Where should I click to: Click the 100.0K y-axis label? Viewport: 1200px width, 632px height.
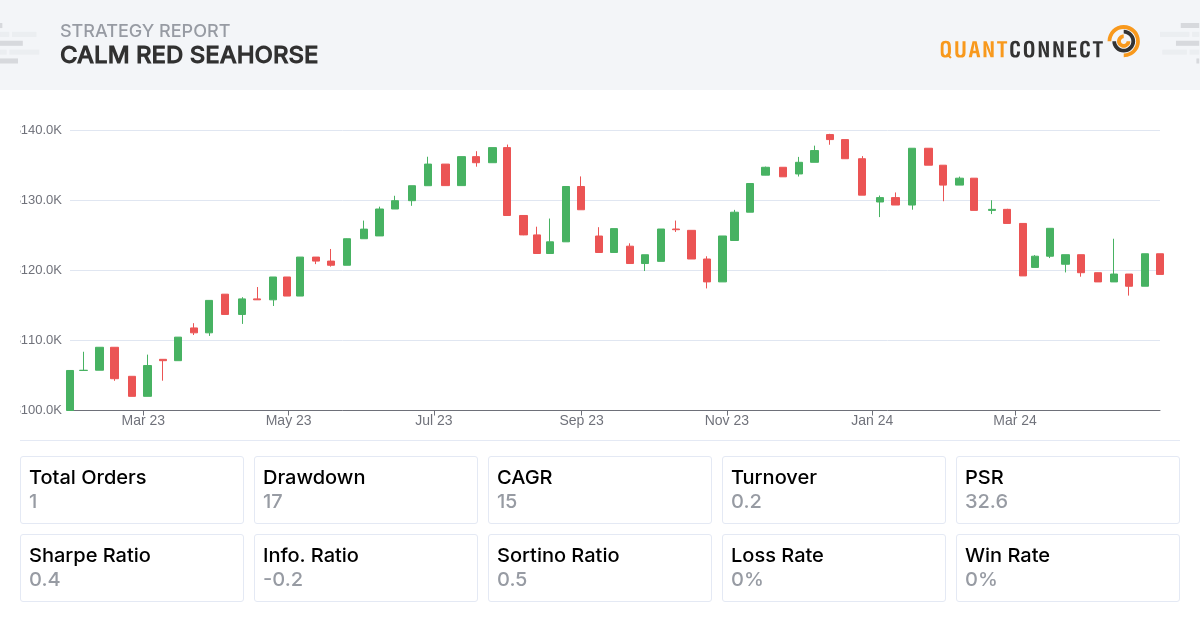tap(41, 410)
